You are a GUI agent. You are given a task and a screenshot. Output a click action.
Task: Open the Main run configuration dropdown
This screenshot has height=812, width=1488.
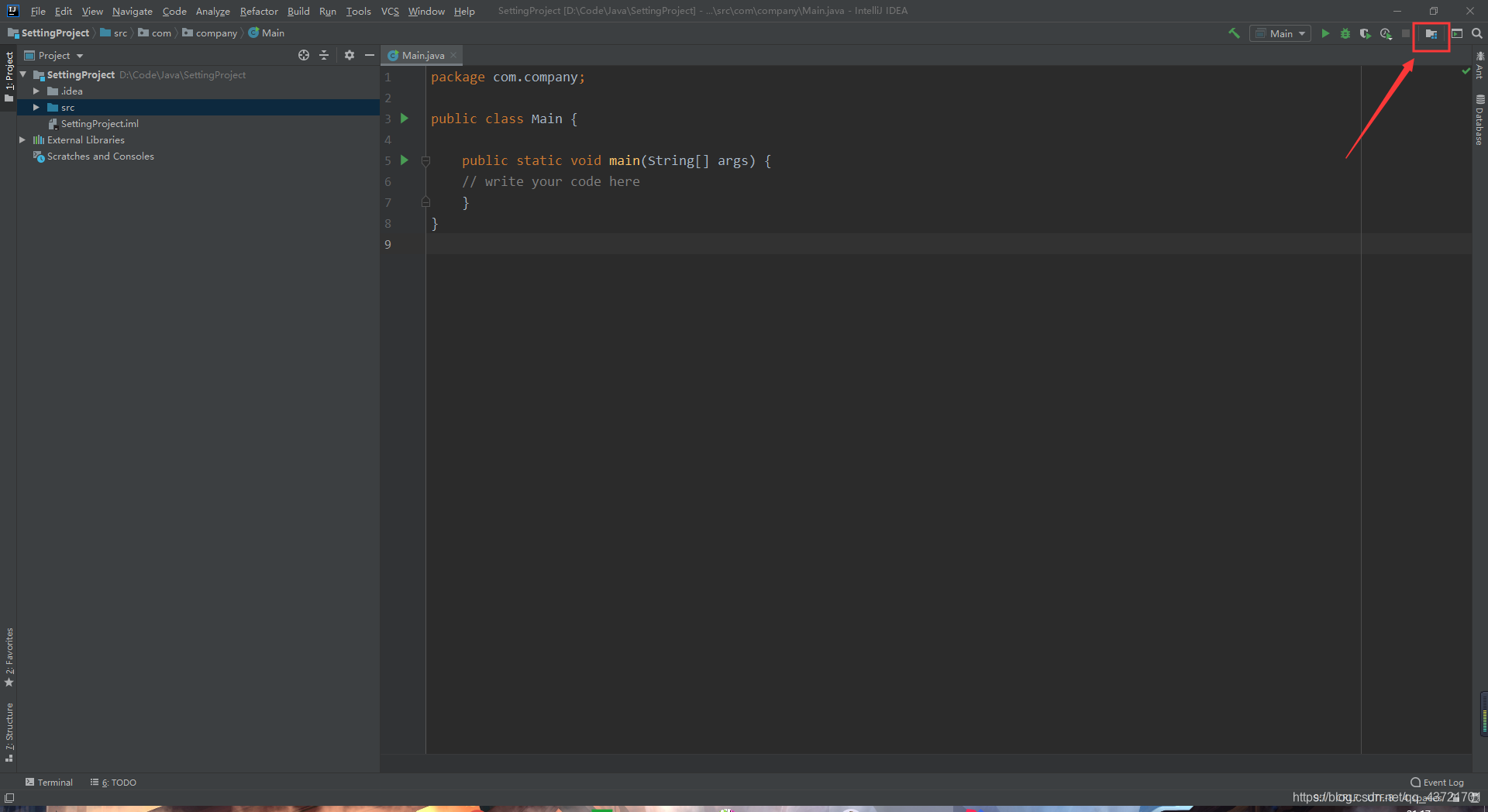(1280, 33)
